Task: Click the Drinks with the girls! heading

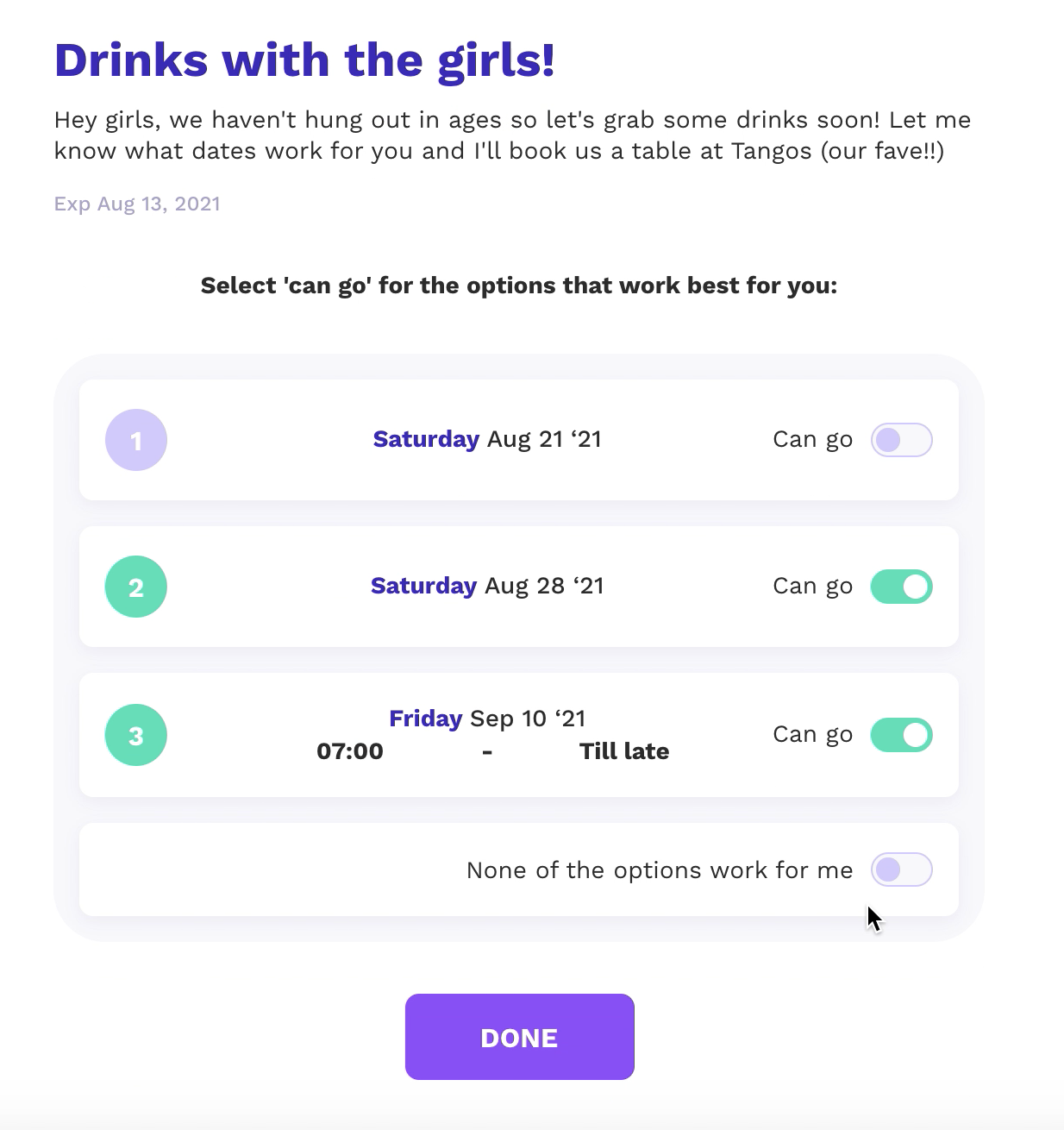Action: pyautogui.click(x=304, y=60)
